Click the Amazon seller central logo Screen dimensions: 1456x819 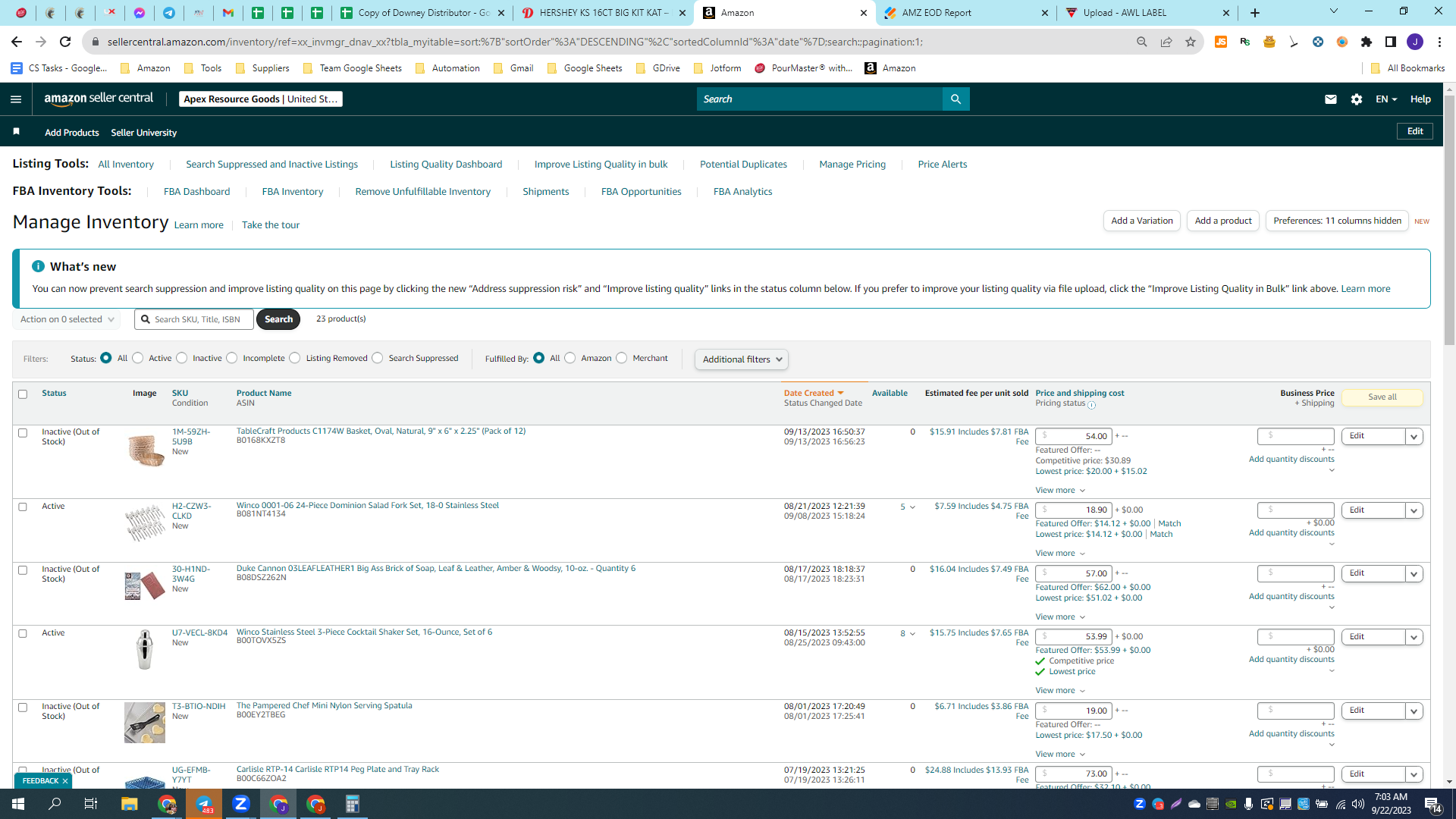[99, 99]
